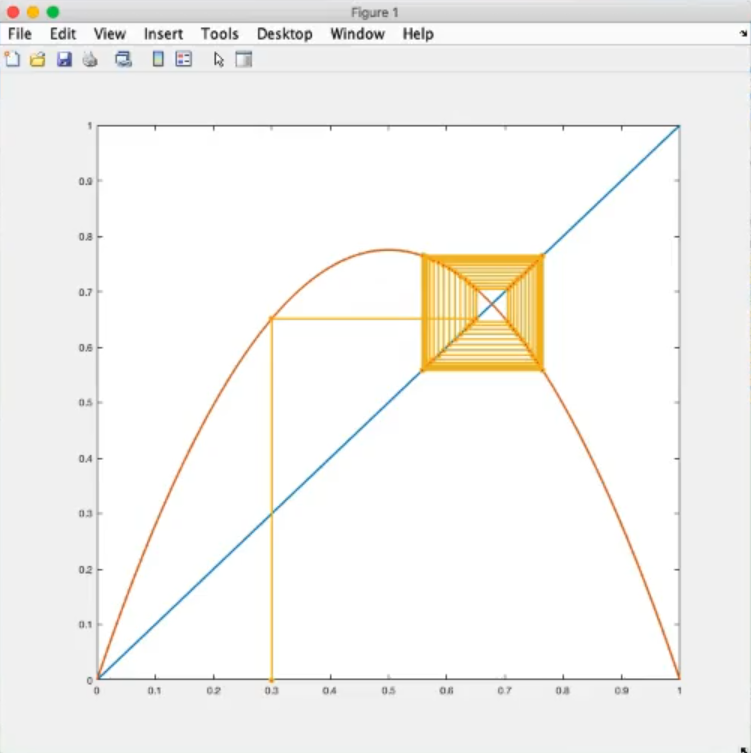Screen dimensions: 751x753
Task: Click the dock figure arrow in menu bar
Action: coord(743,34)
